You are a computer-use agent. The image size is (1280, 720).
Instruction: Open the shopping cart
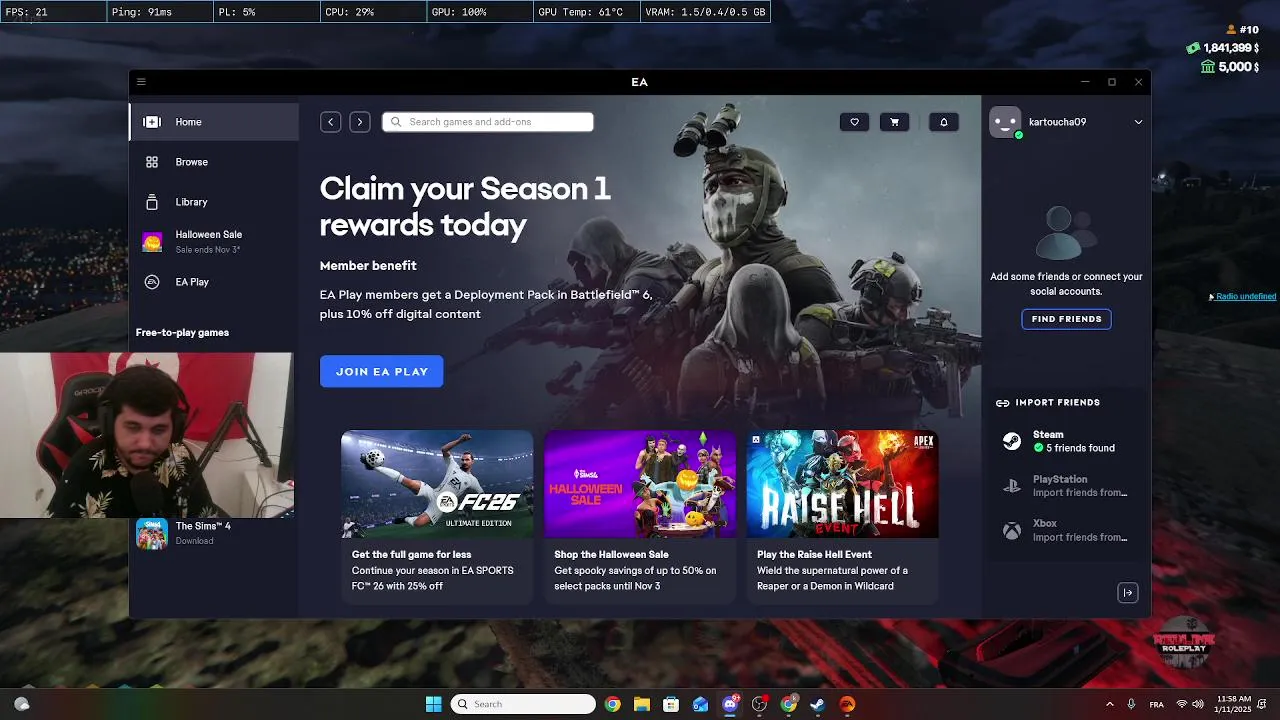[x=894, y=122]
